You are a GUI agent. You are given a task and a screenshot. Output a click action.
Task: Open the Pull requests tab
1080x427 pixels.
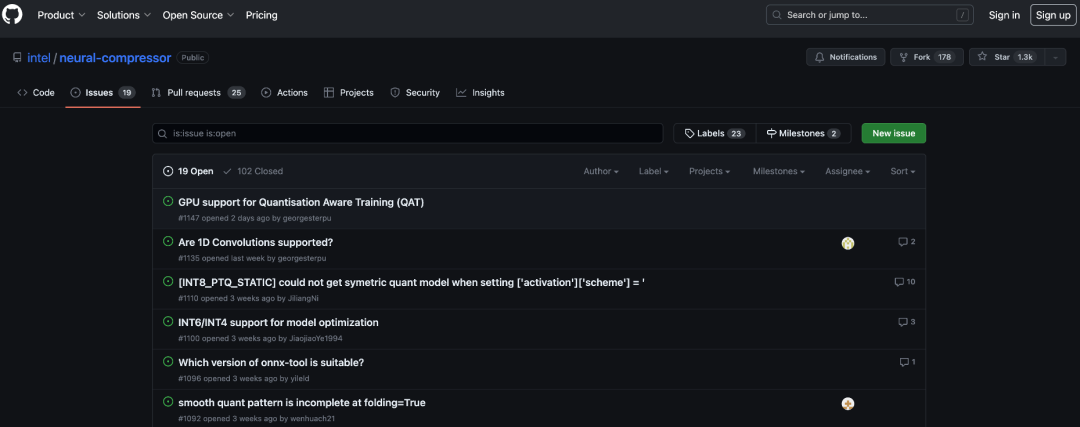point(198,92)
